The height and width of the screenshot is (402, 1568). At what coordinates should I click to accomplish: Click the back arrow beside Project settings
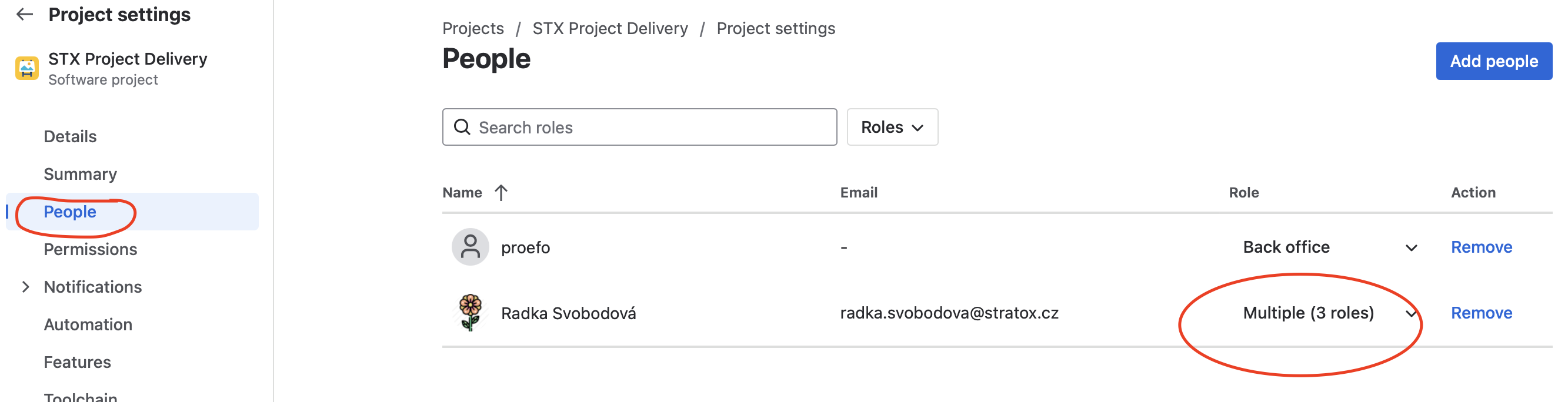tap(24, 14)
